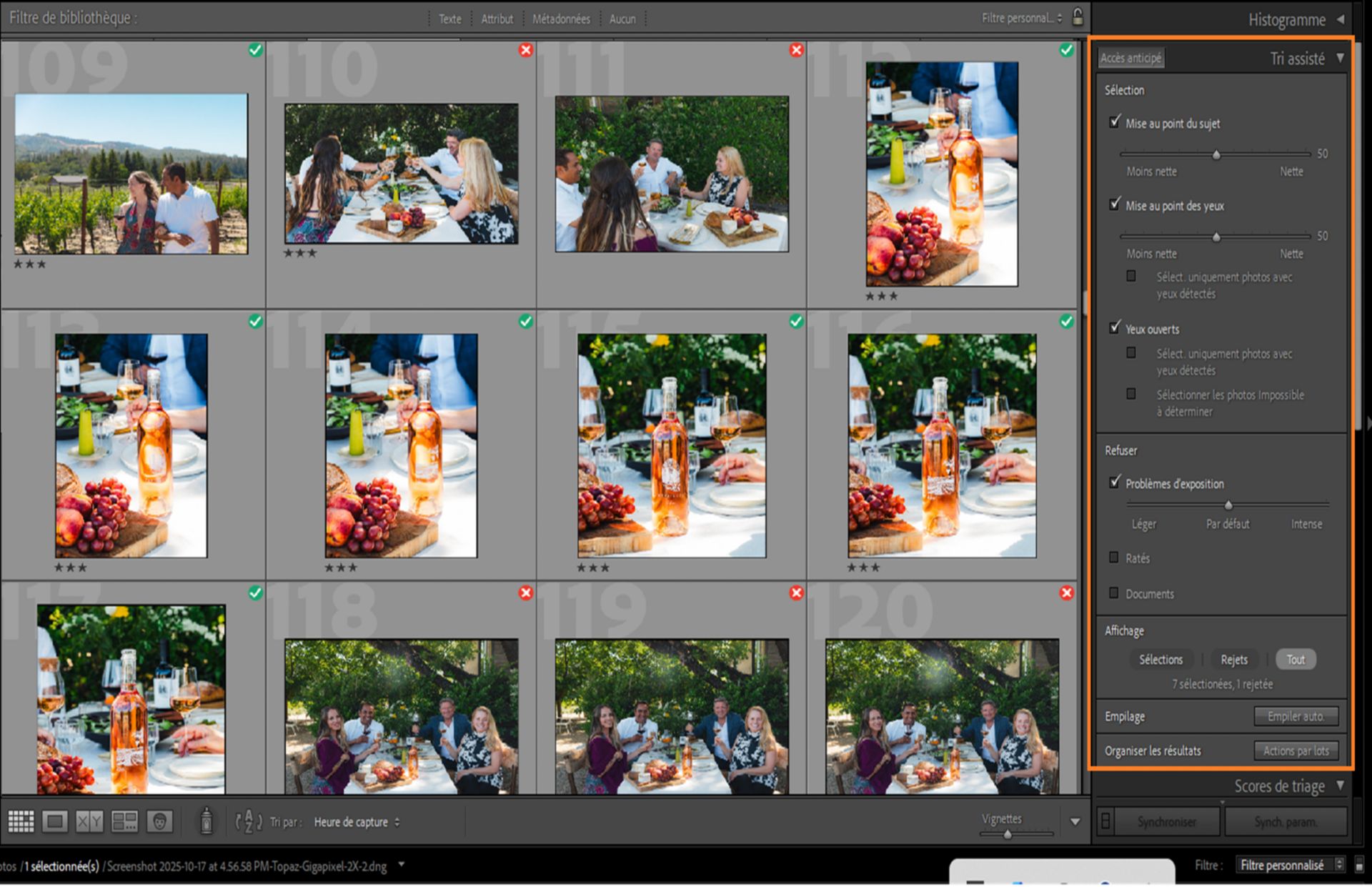Open Compare XY view
This screenshot has height=887, width=1372.
click(89, 821)
